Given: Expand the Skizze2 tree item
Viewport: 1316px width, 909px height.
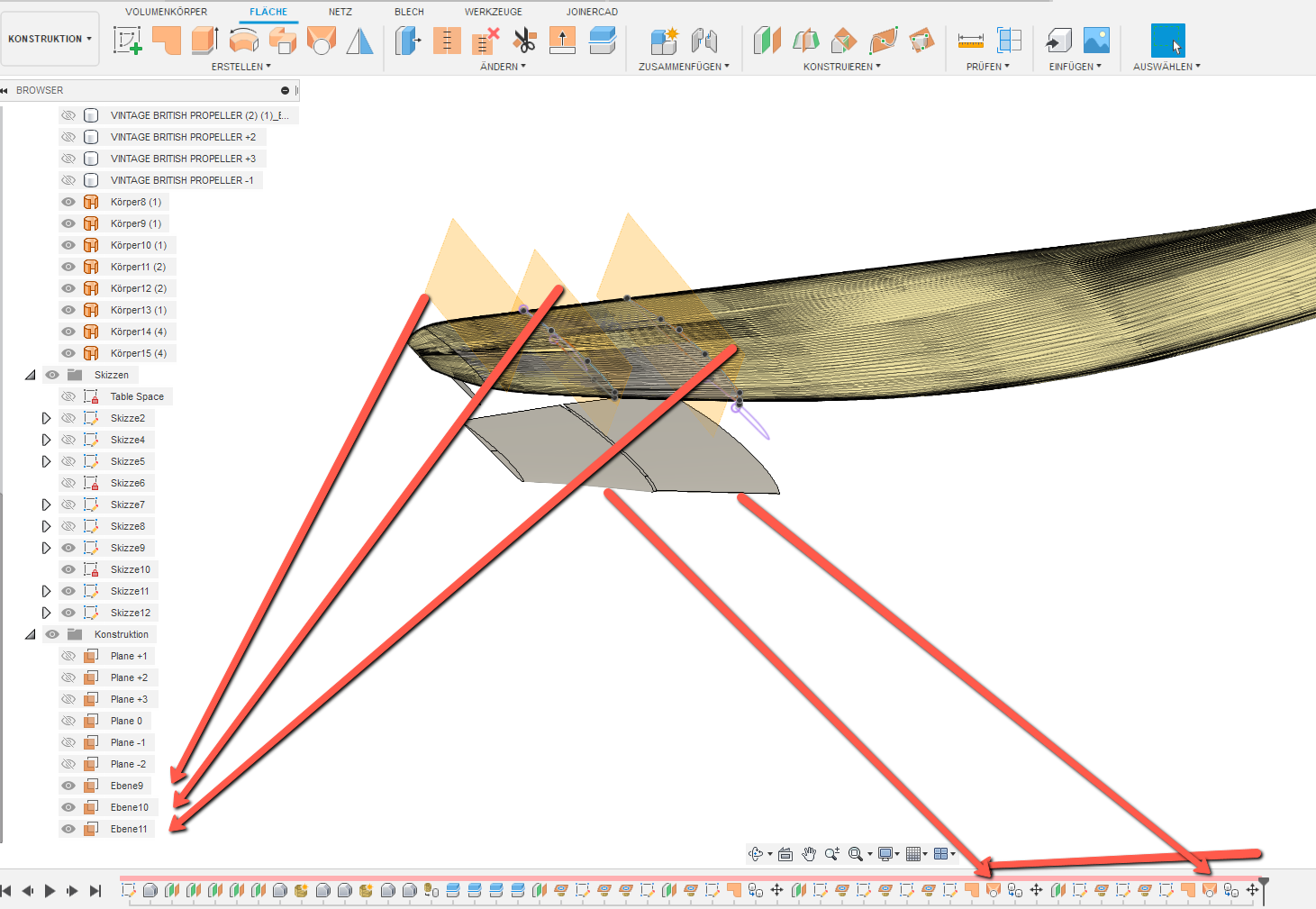Looking at the screenshot, I should click(46, 418).
